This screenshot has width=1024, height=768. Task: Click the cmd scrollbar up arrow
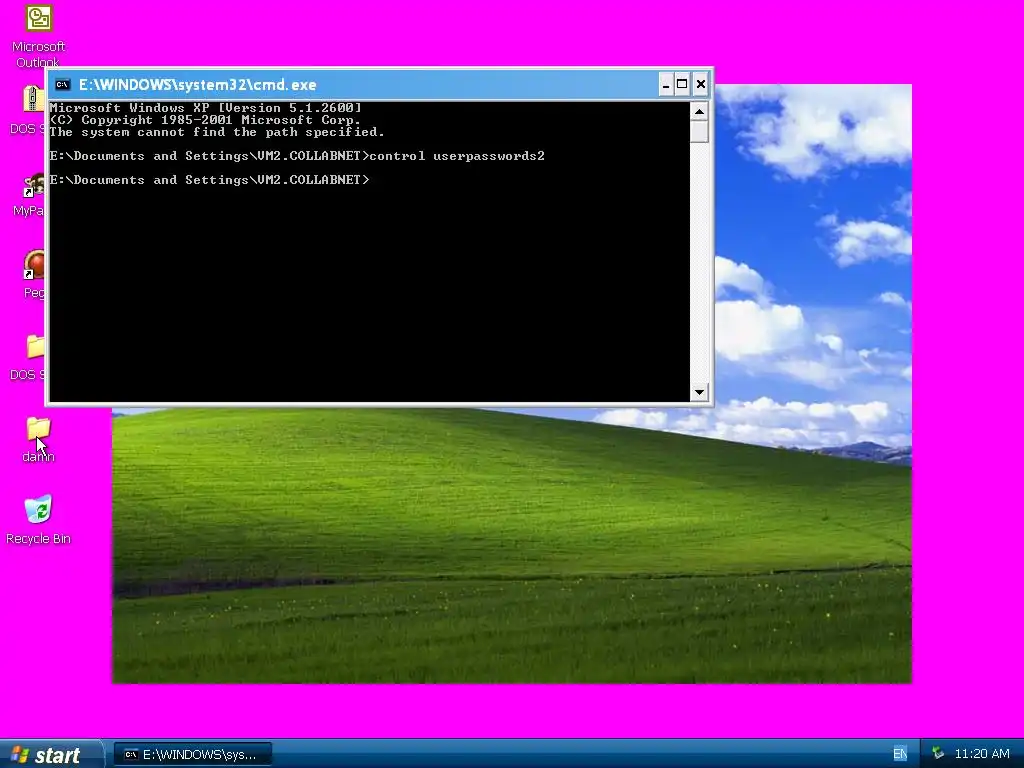point(699,112)
